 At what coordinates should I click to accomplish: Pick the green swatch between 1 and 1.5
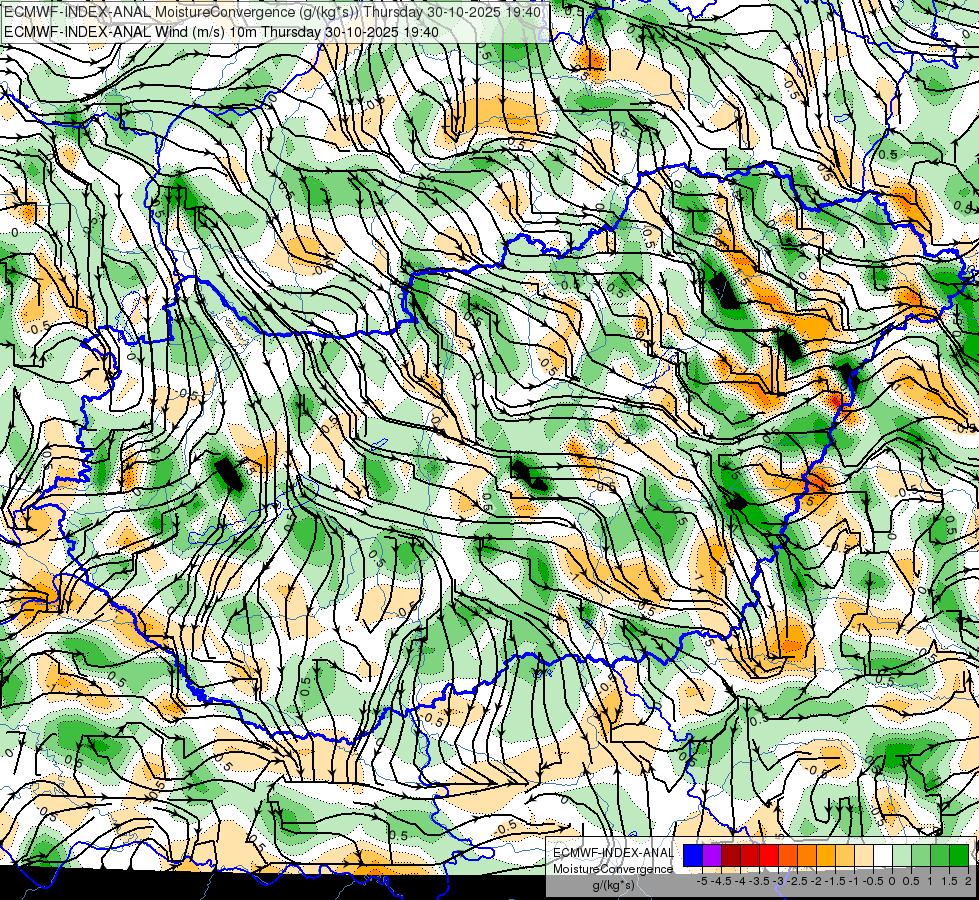click(940, 856)
